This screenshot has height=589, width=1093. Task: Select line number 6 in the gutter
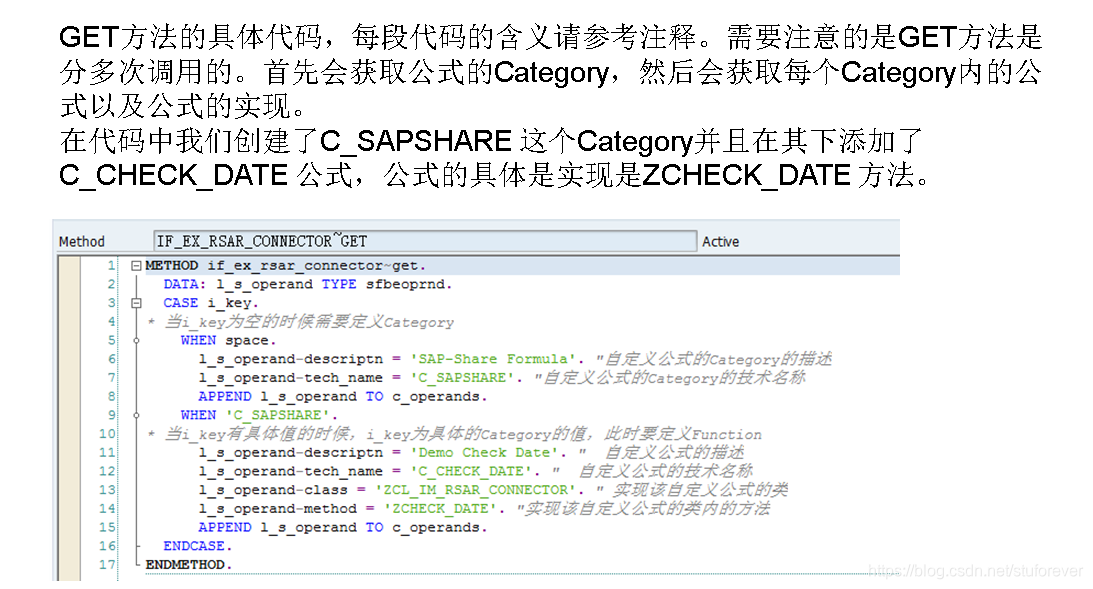pos(111,358)
